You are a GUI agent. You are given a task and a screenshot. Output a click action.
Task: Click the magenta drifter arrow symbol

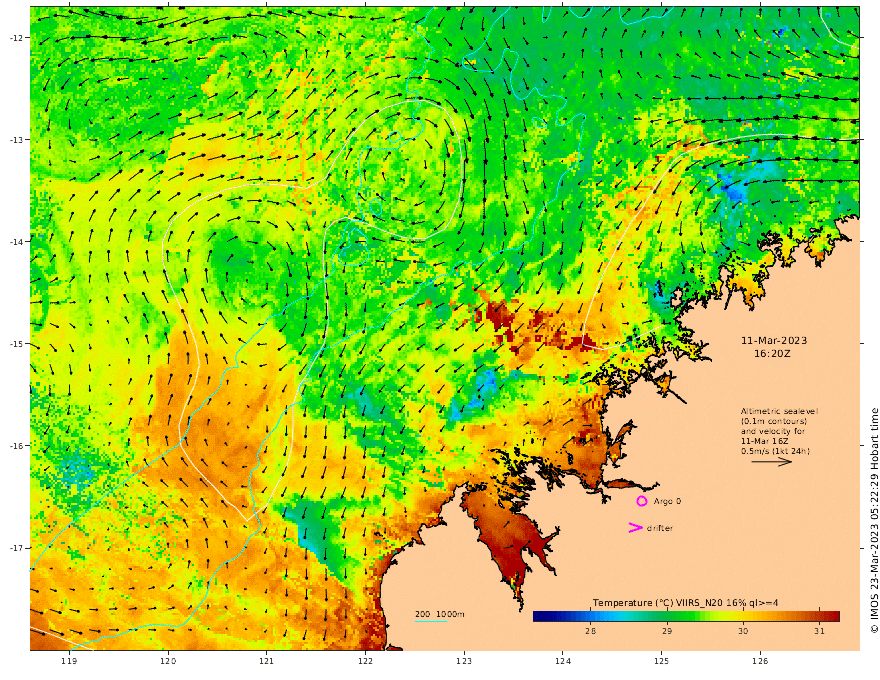(x=635, y=527)
